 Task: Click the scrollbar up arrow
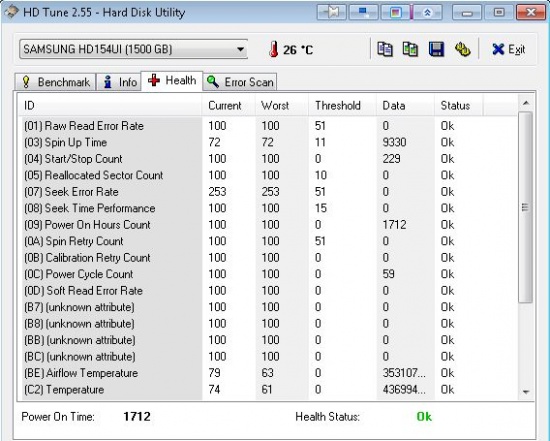pos(525,103)
